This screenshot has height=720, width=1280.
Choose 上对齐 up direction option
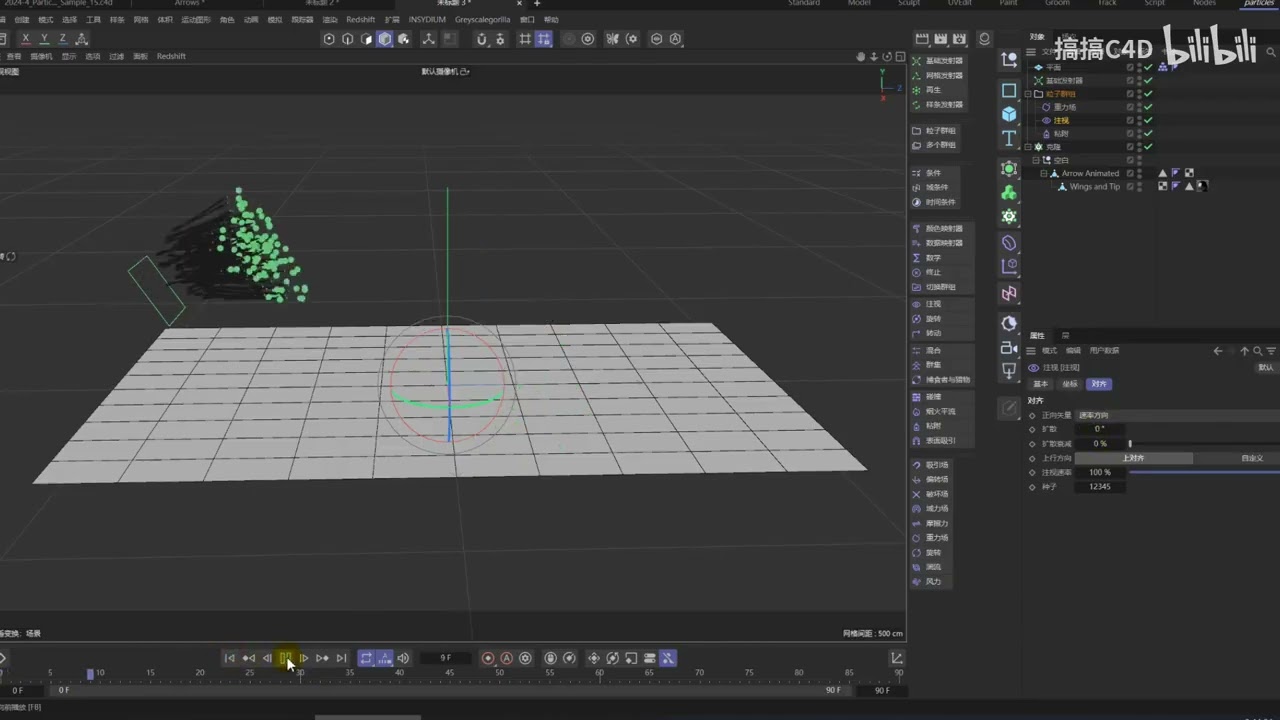1133,458
